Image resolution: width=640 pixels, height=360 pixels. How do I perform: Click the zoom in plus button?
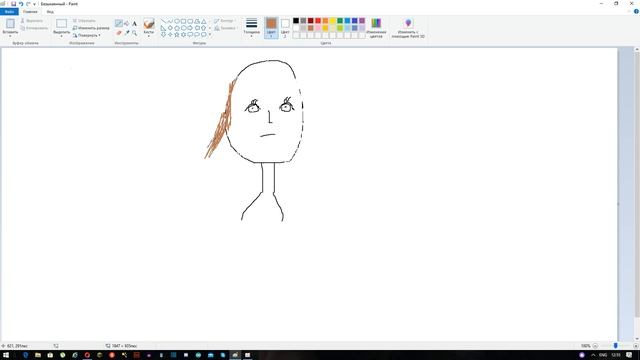click(635, 346)
